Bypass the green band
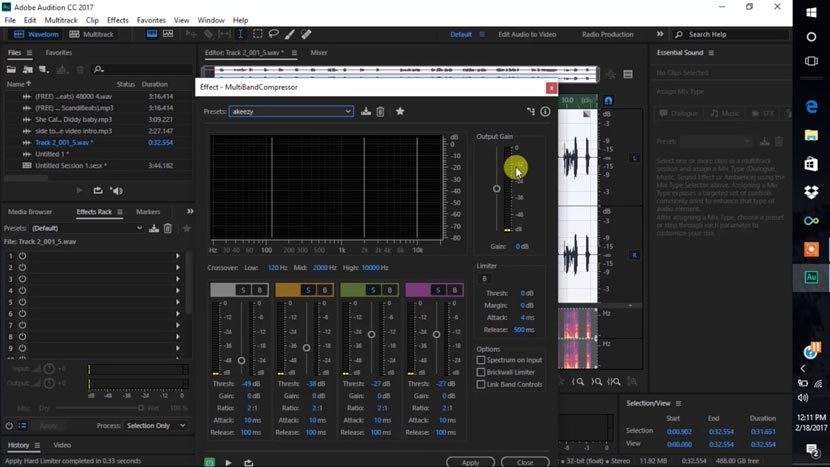The width and height of the screenshot is (830, 467). coord(390,290)
